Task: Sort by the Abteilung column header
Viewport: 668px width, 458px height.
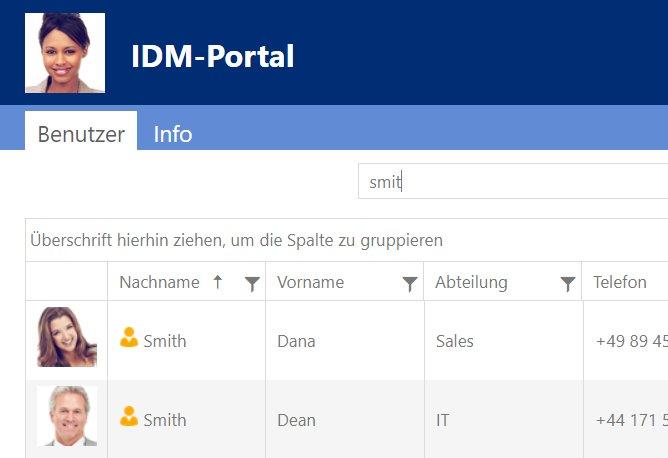Action: tap(471, 283)
